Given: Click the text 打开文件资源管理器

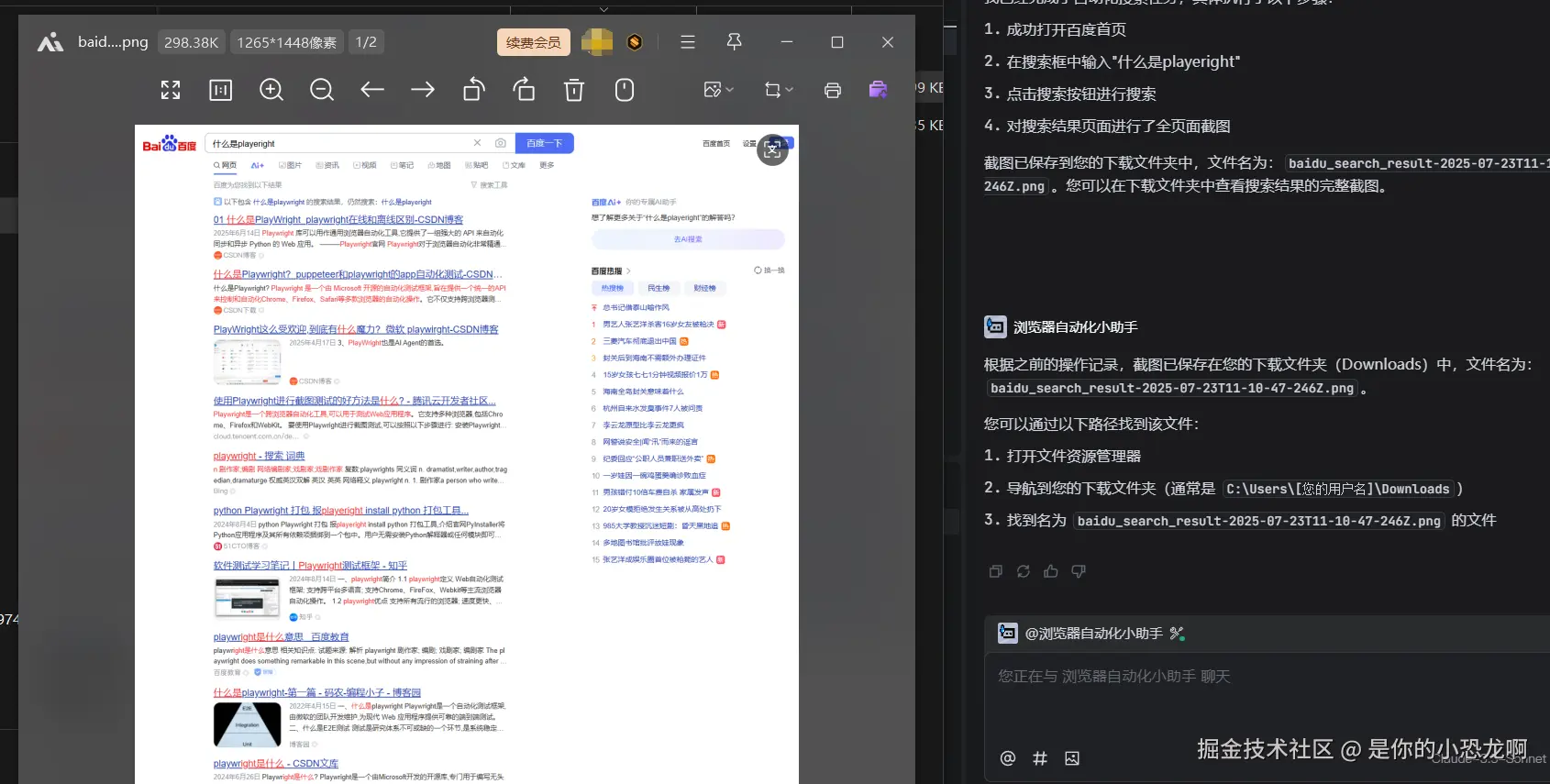Looking at the screenshot, I should click(1074, 456).
